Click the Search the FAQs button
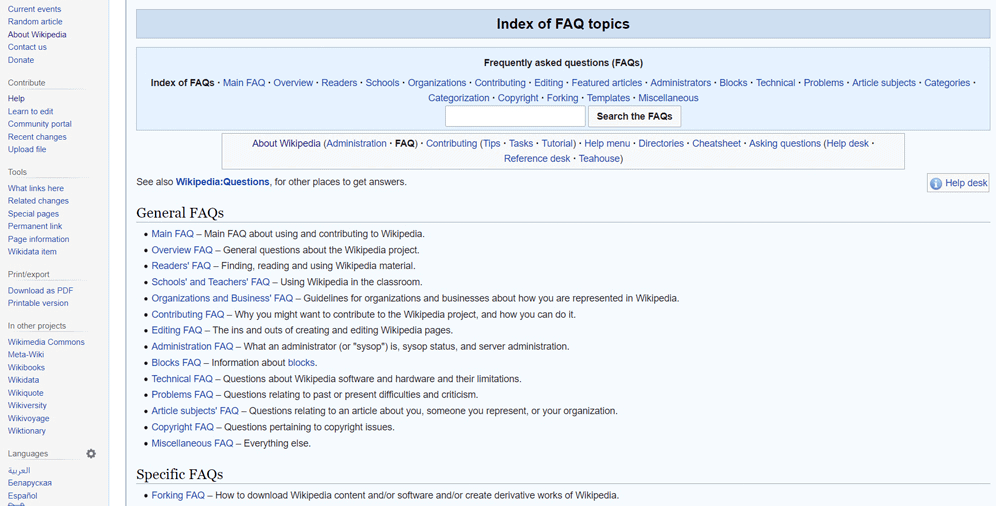The width and height of the screenshot is (996, 506). pyautogui.click(x=635, y=116)
